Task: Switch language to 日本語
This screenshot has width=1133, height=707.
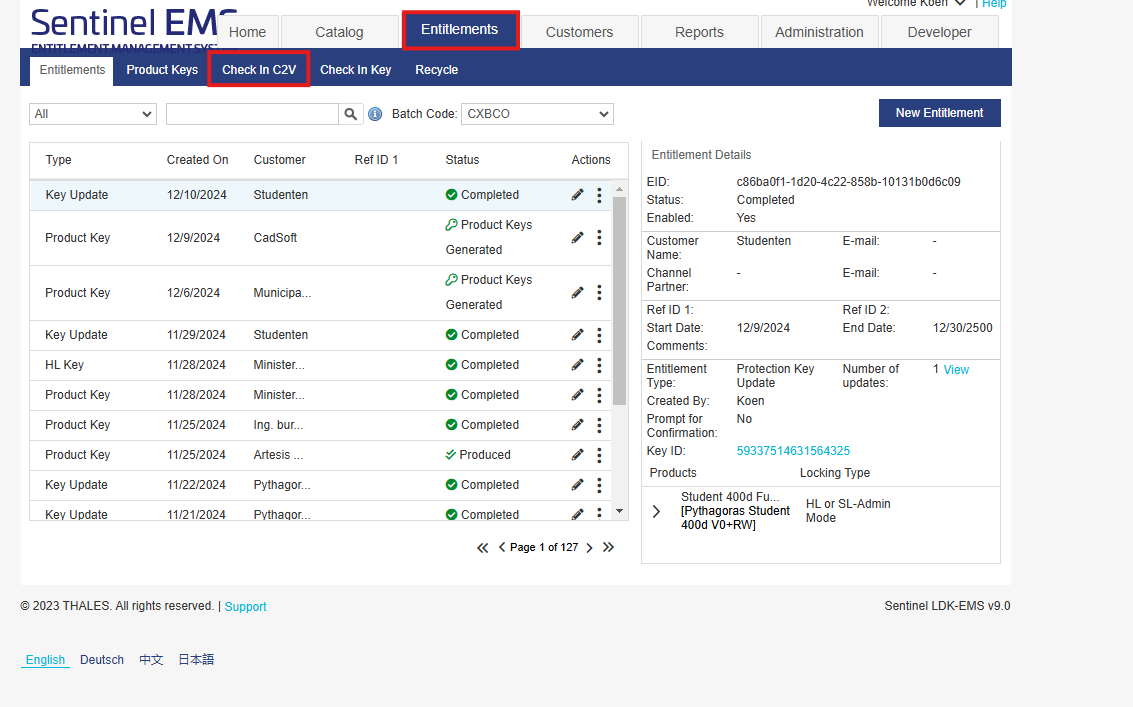Action: (196, 659)
